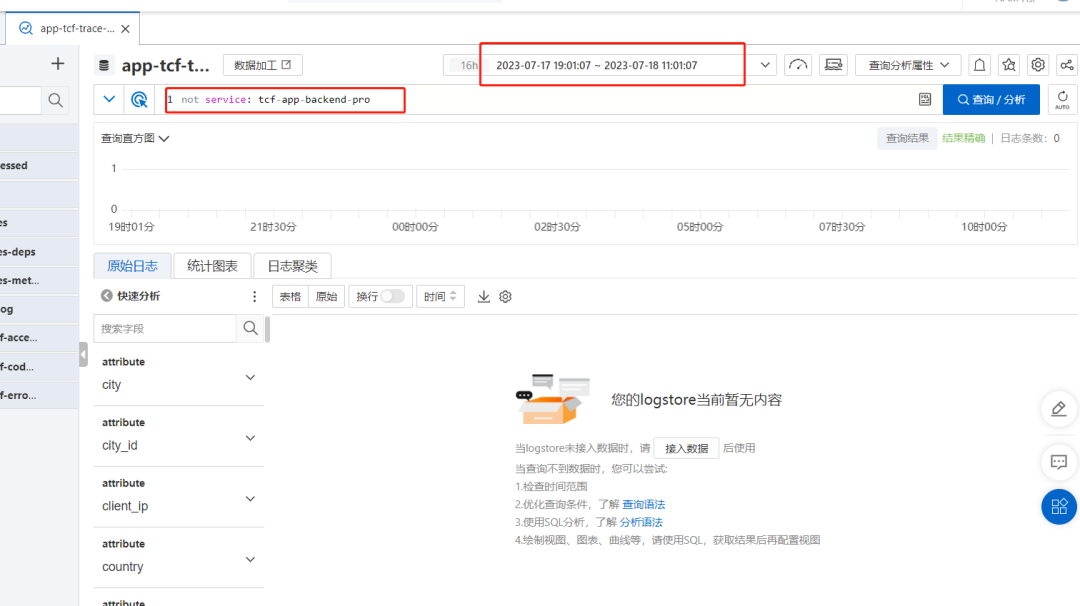This screenshot has height=606, width=1080.
Task: Click the AUTO refresh icon
Action: click(1063, 100)
